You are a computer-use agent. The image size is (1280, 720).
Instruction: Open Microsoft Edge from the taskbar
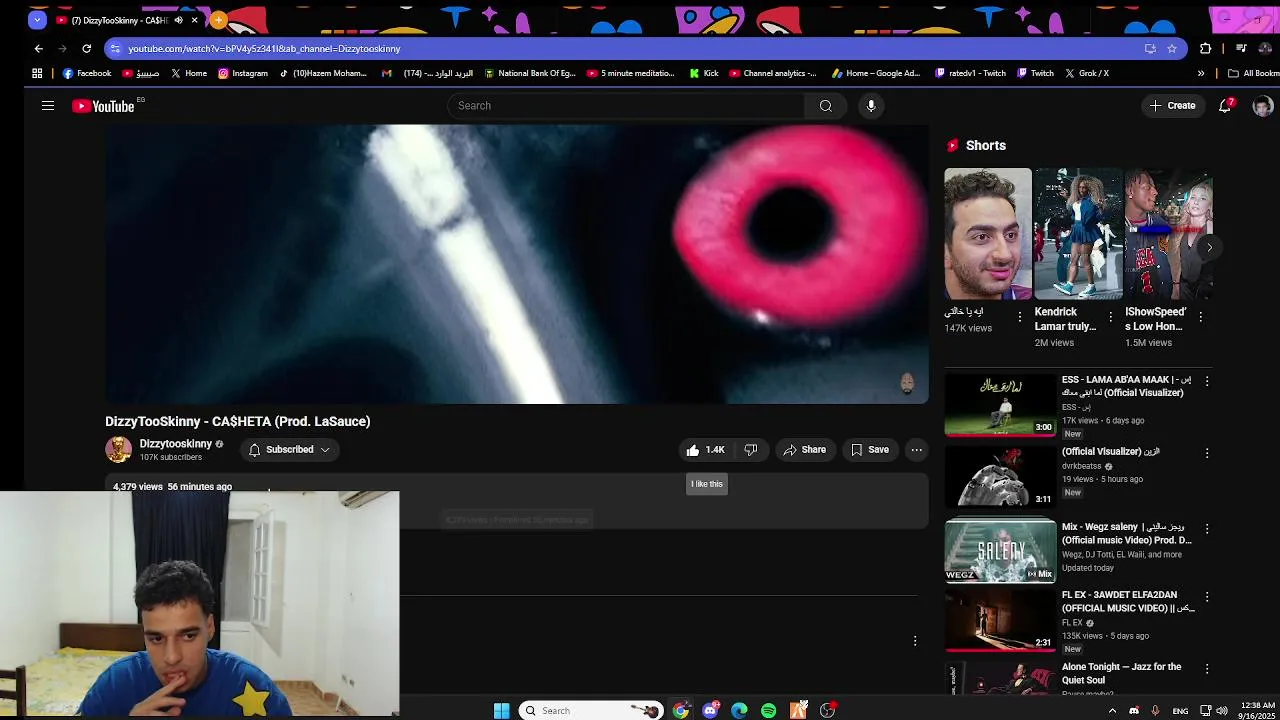pyautogui.click(x=739, y=711)
